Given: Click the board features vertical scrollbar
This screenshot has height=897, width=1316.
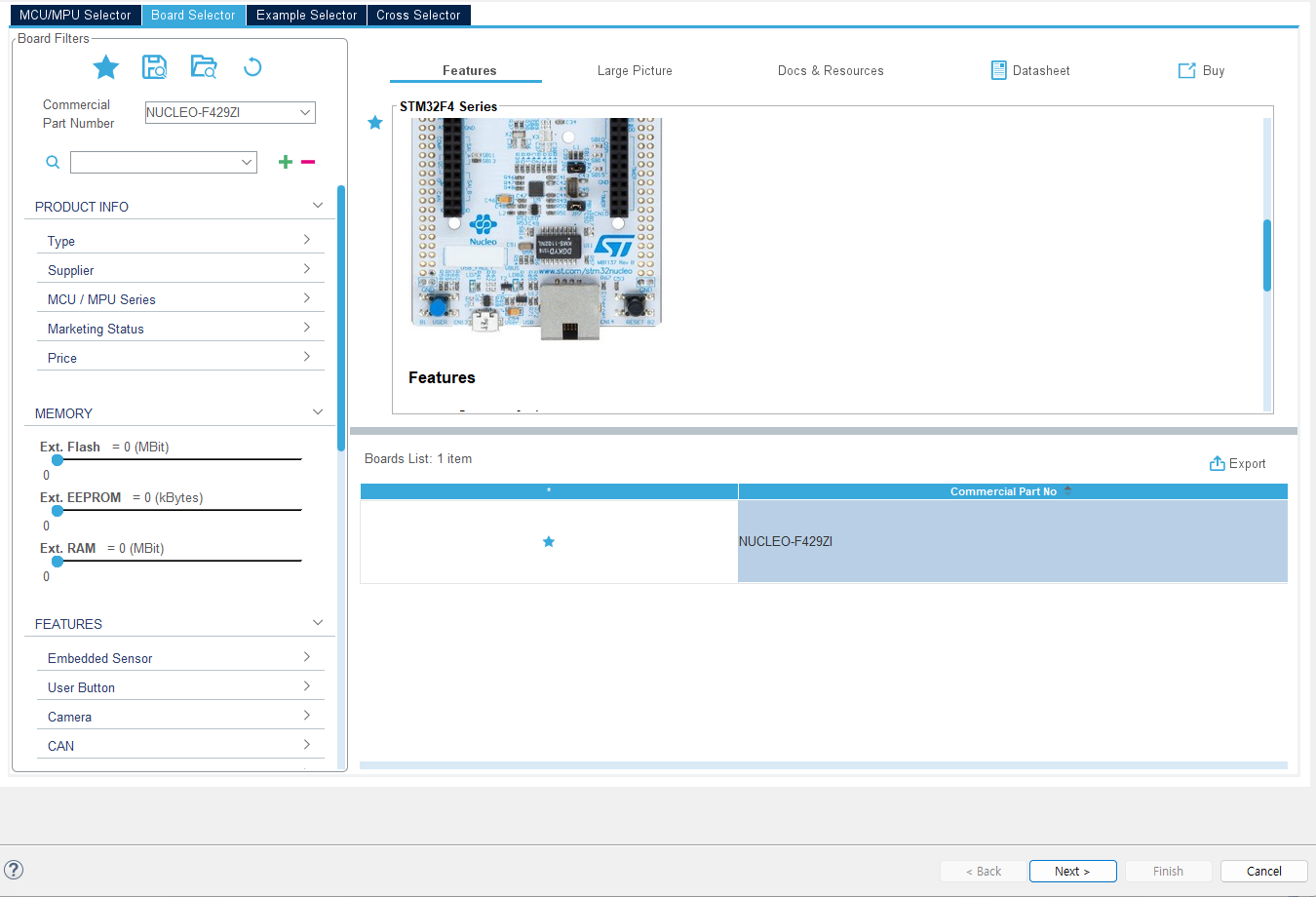Looking at the screenshot, I should (x=1267, y=255).
